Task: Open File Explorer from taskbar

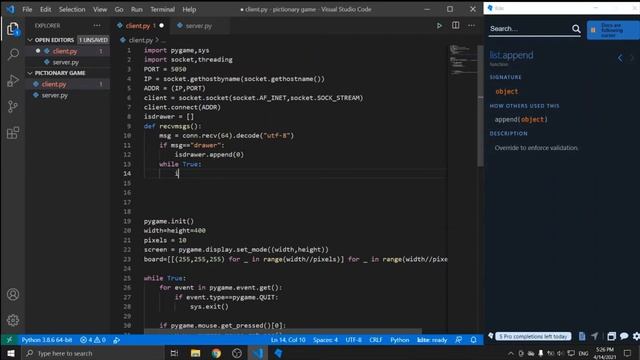Action: [196, 353]
